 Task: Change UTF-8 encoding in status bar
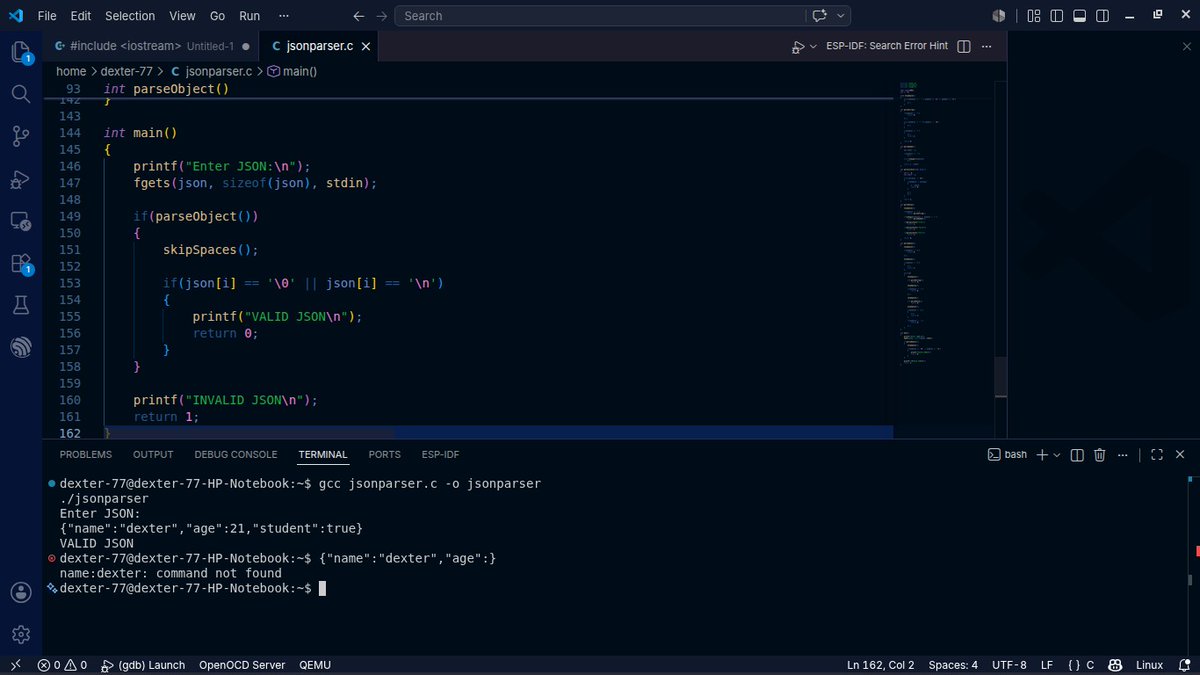[1009, 665]
